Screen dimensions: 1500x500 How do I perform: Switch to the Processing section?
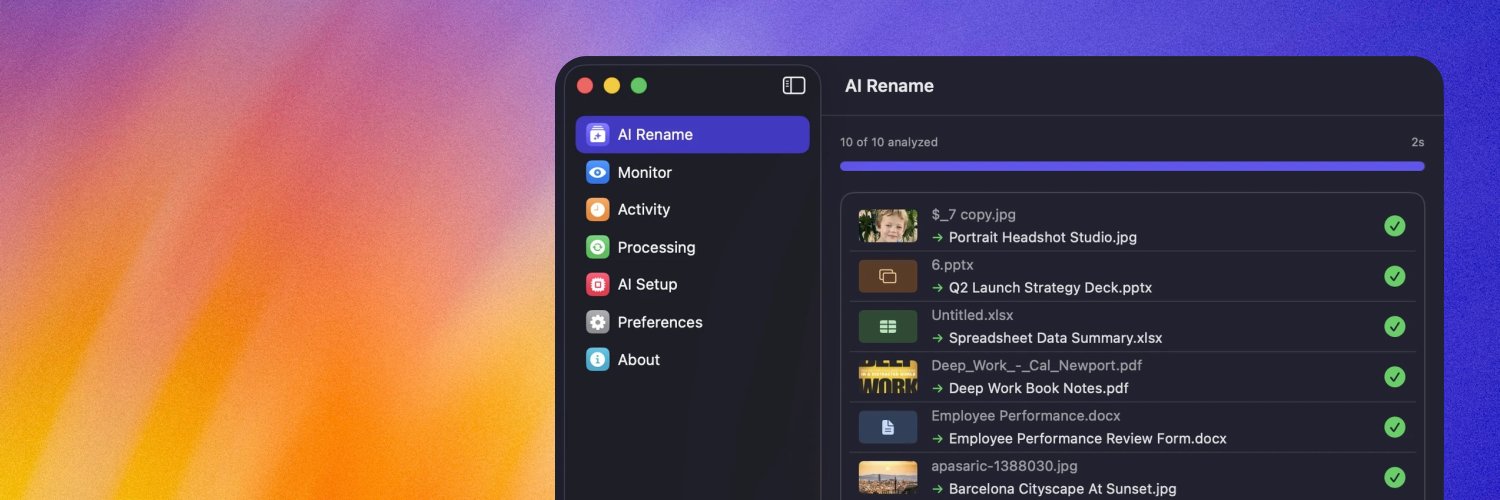[x=692, y=247]
